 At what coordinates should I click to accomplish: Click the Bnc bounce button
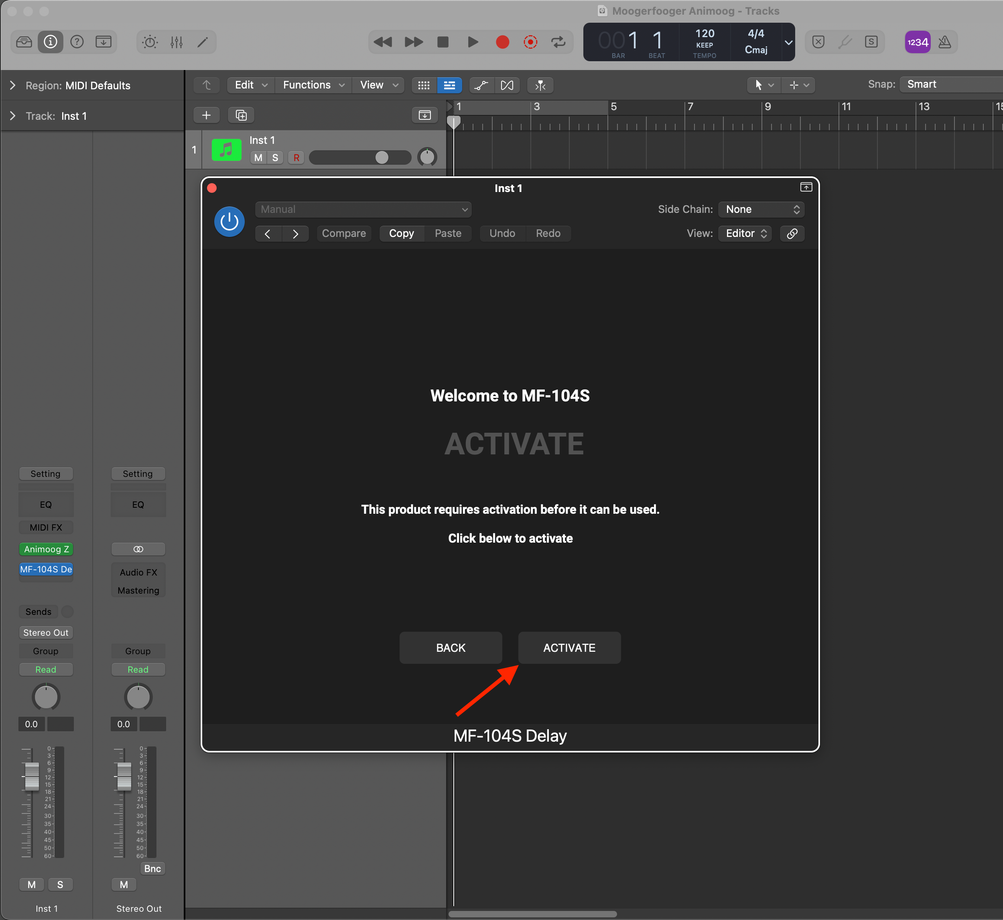[153, 868]
